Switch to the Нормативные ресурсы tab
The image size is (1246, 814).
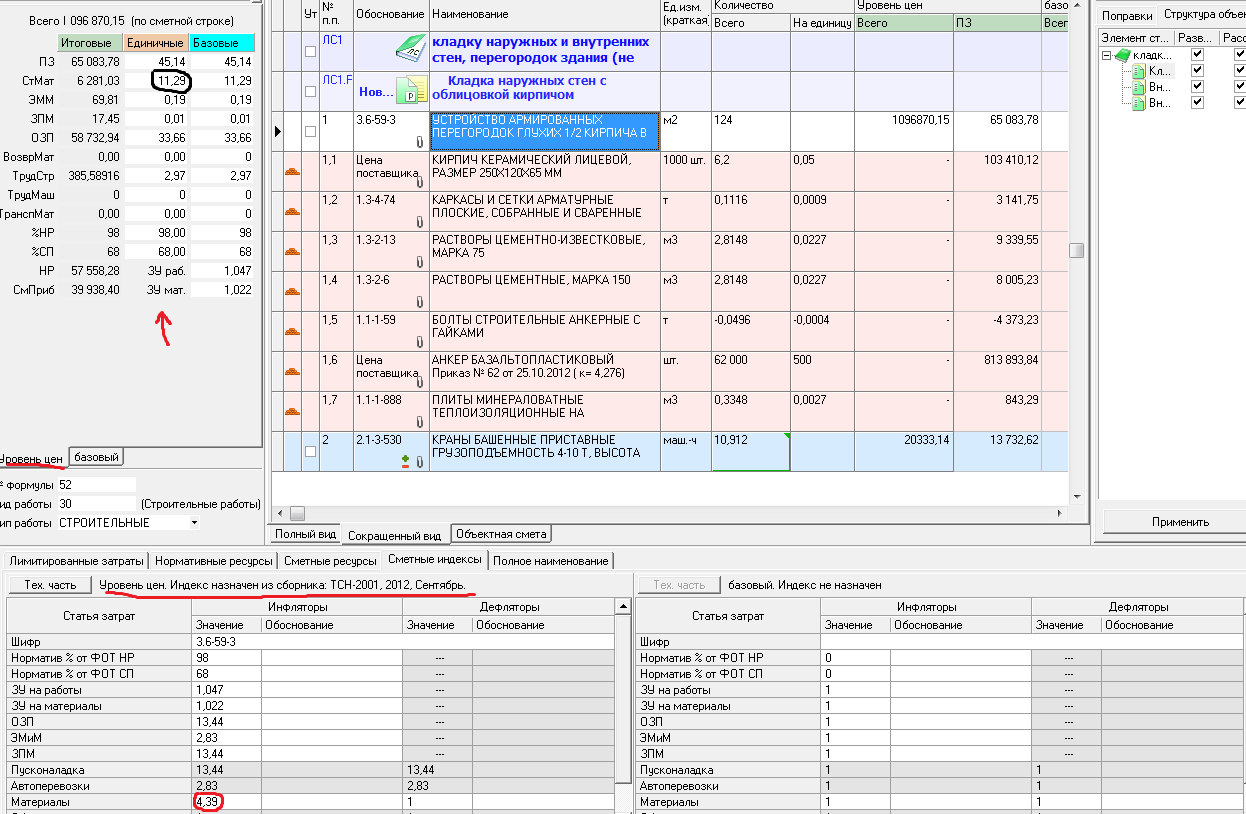pyautogui.click(x=212, y=561)
